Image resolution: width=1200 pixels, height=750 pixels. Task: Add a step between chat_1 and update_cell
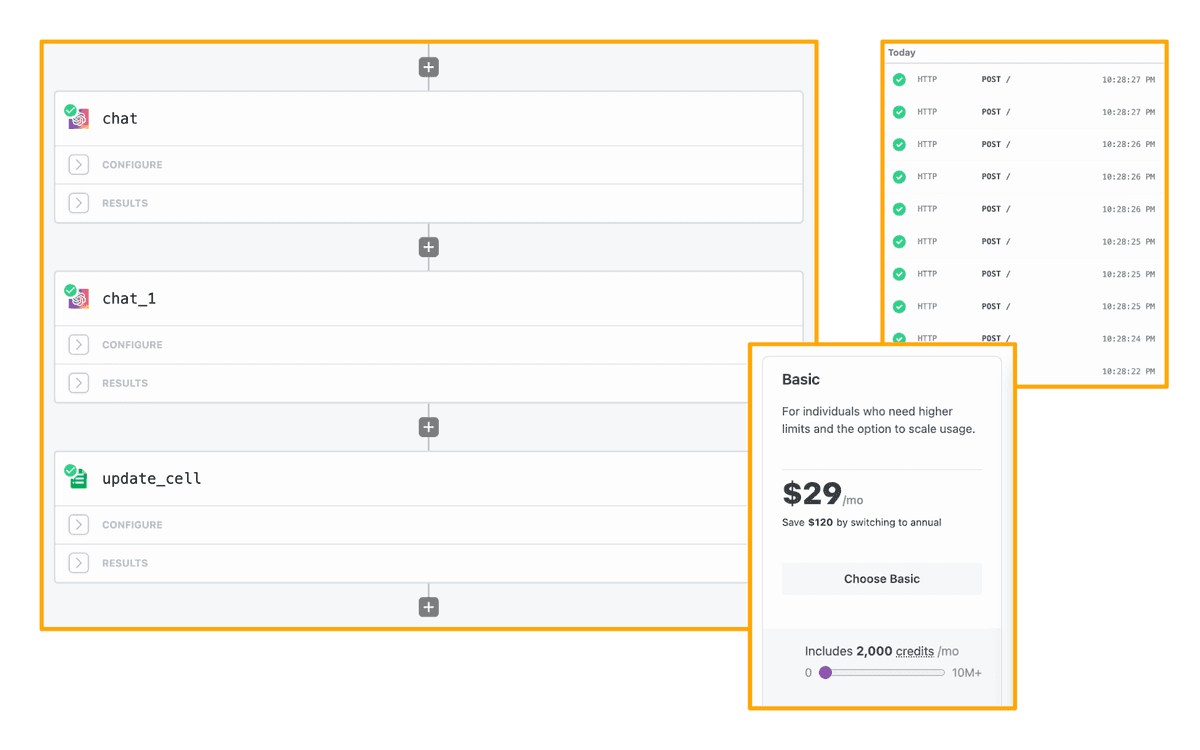428,427
